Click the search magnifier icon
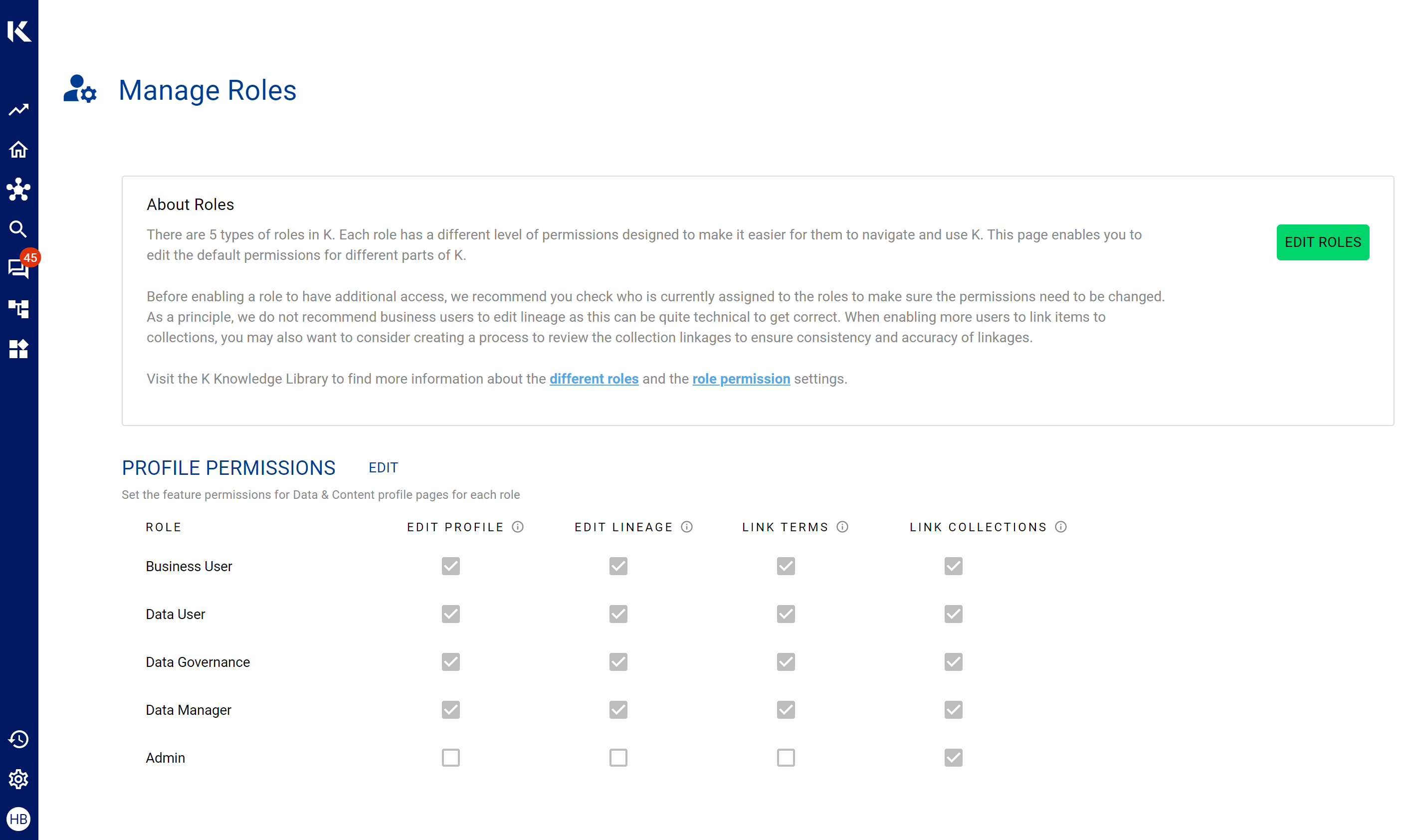Screen dimensions: 1404x840 click(18, 229)
